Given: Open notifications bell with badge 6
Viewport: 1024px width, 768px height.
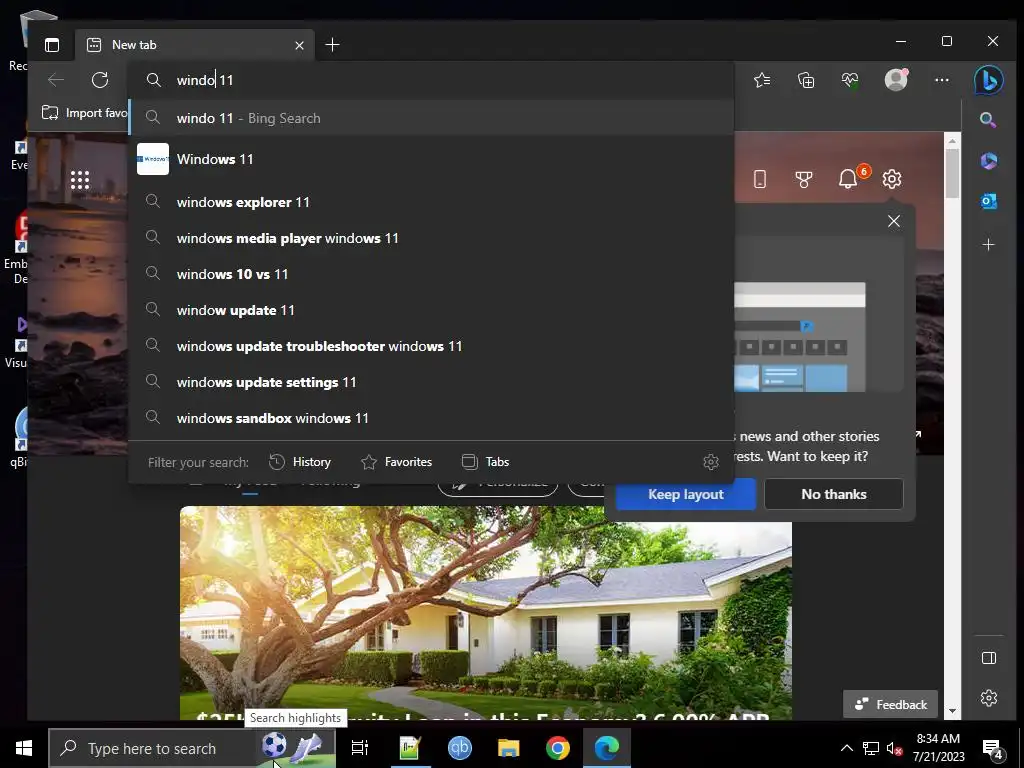Looking at the screenshot, I should pyautogui.click(x=849, y=178).
